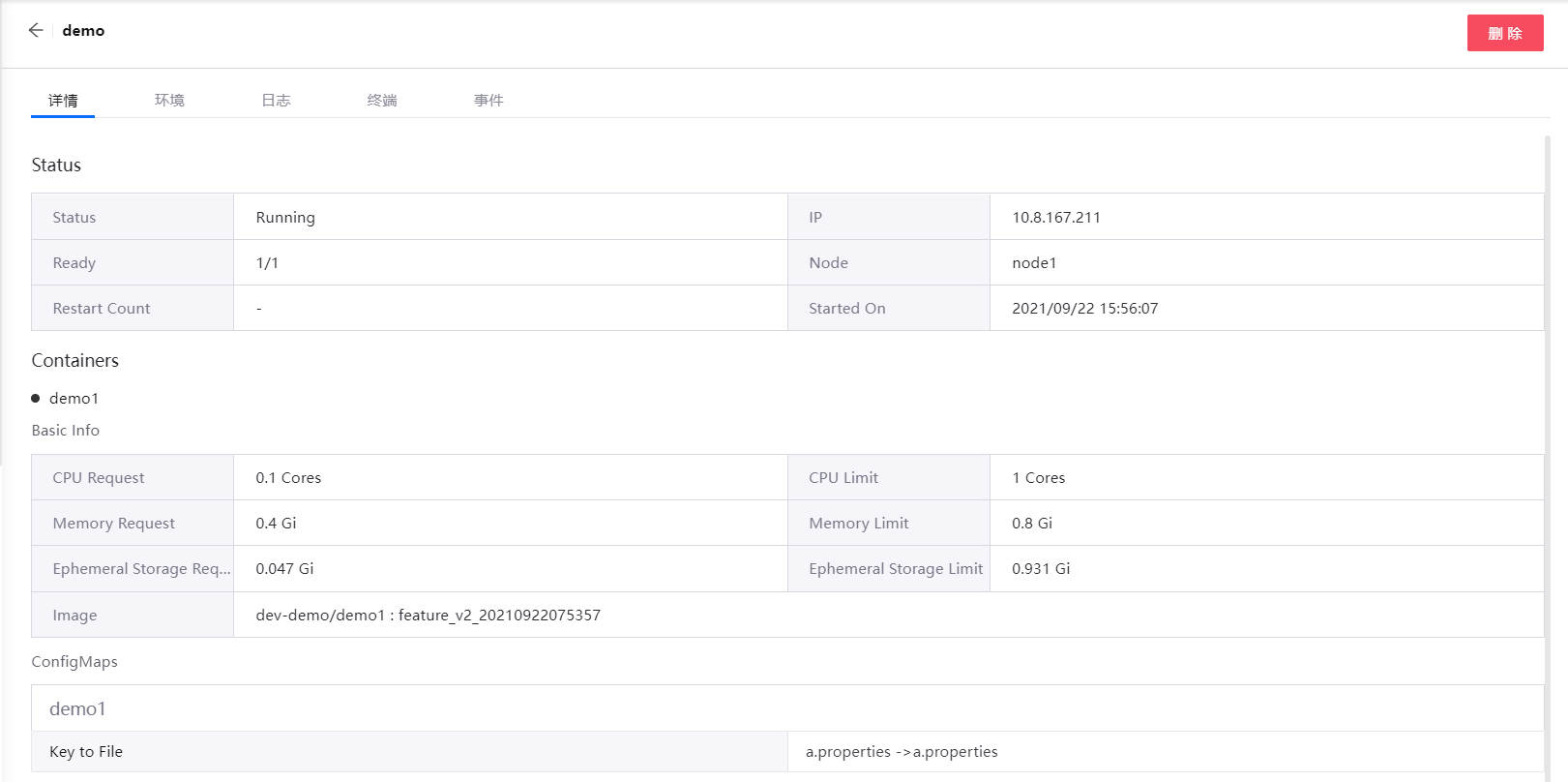1568x782 pixels.
Task: Click the demo1 ConfigMap panel header
Action: (x=77, y=708)
